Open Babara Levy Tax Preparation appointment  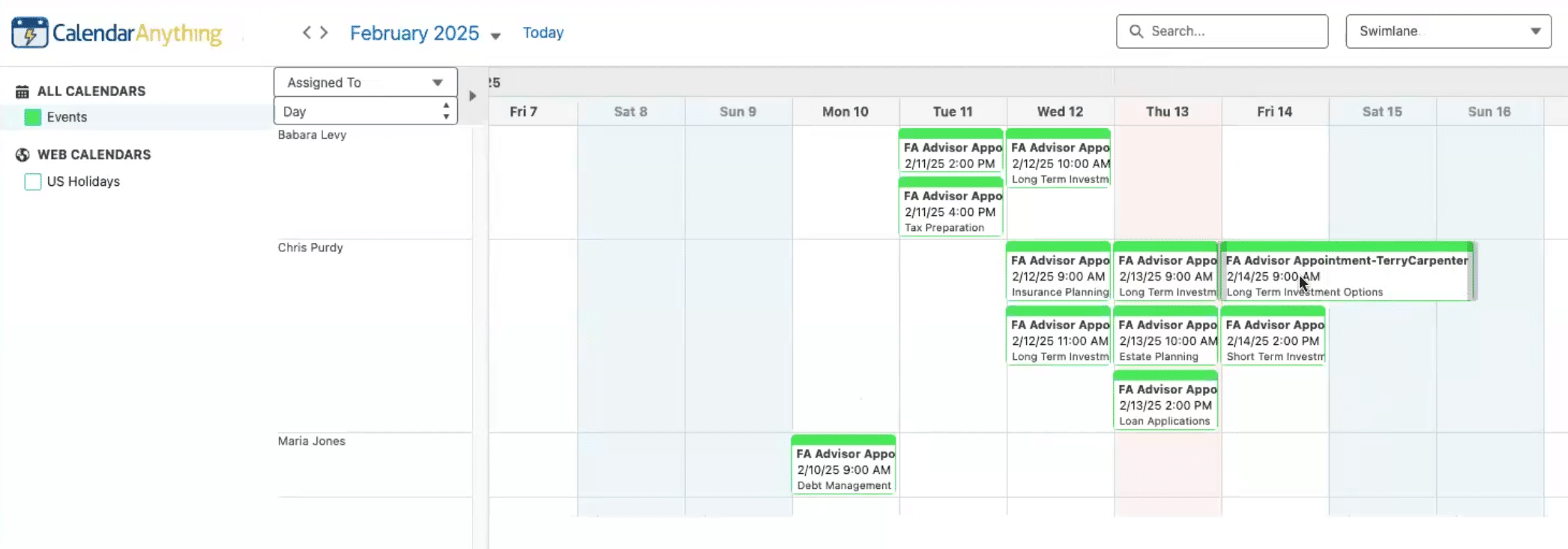tap(951, 206)
